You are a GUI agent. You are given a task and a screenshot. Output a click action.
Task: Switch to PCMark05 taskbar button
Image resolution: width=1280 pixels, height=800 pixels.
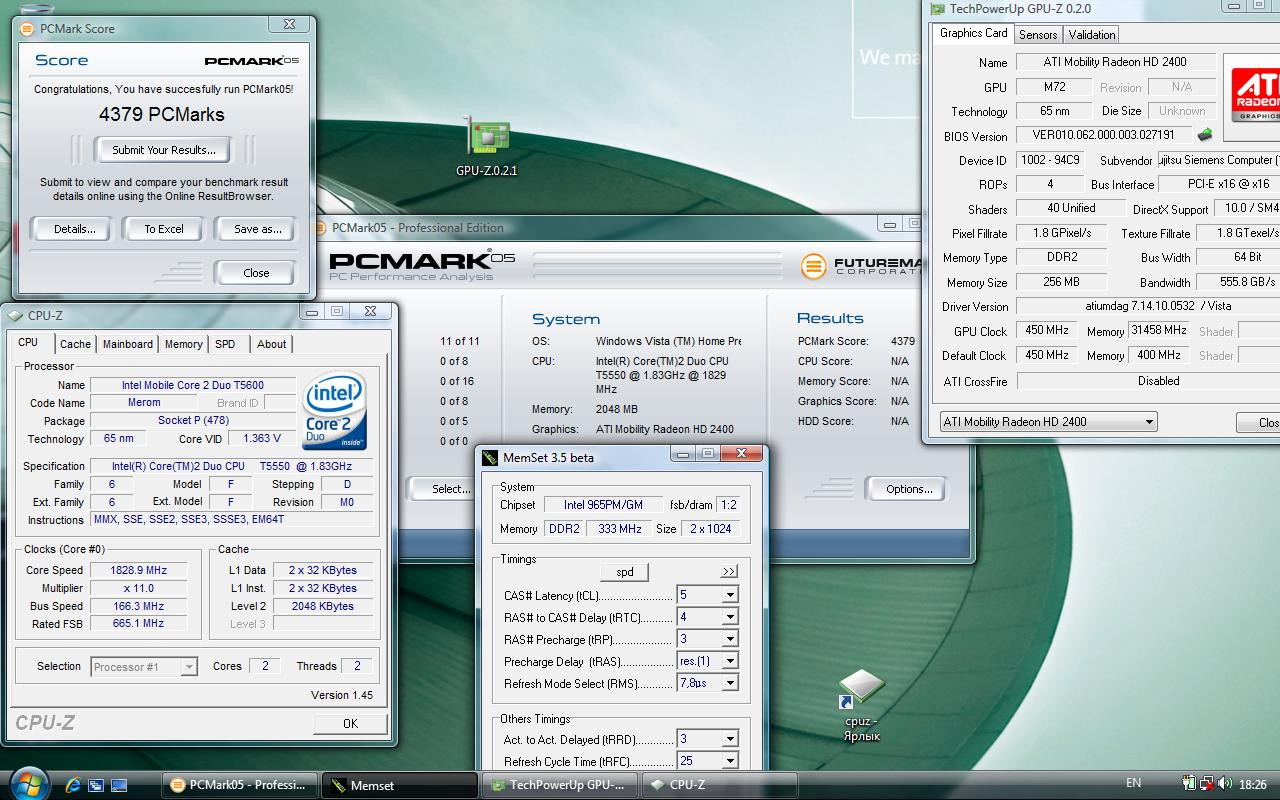coord(240,785)
